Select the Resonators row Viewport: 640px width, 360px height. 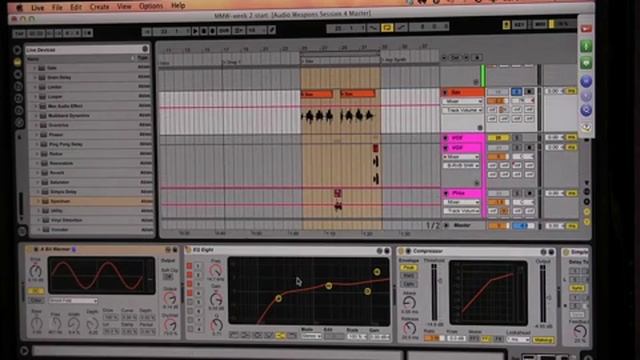pos(91,163)
